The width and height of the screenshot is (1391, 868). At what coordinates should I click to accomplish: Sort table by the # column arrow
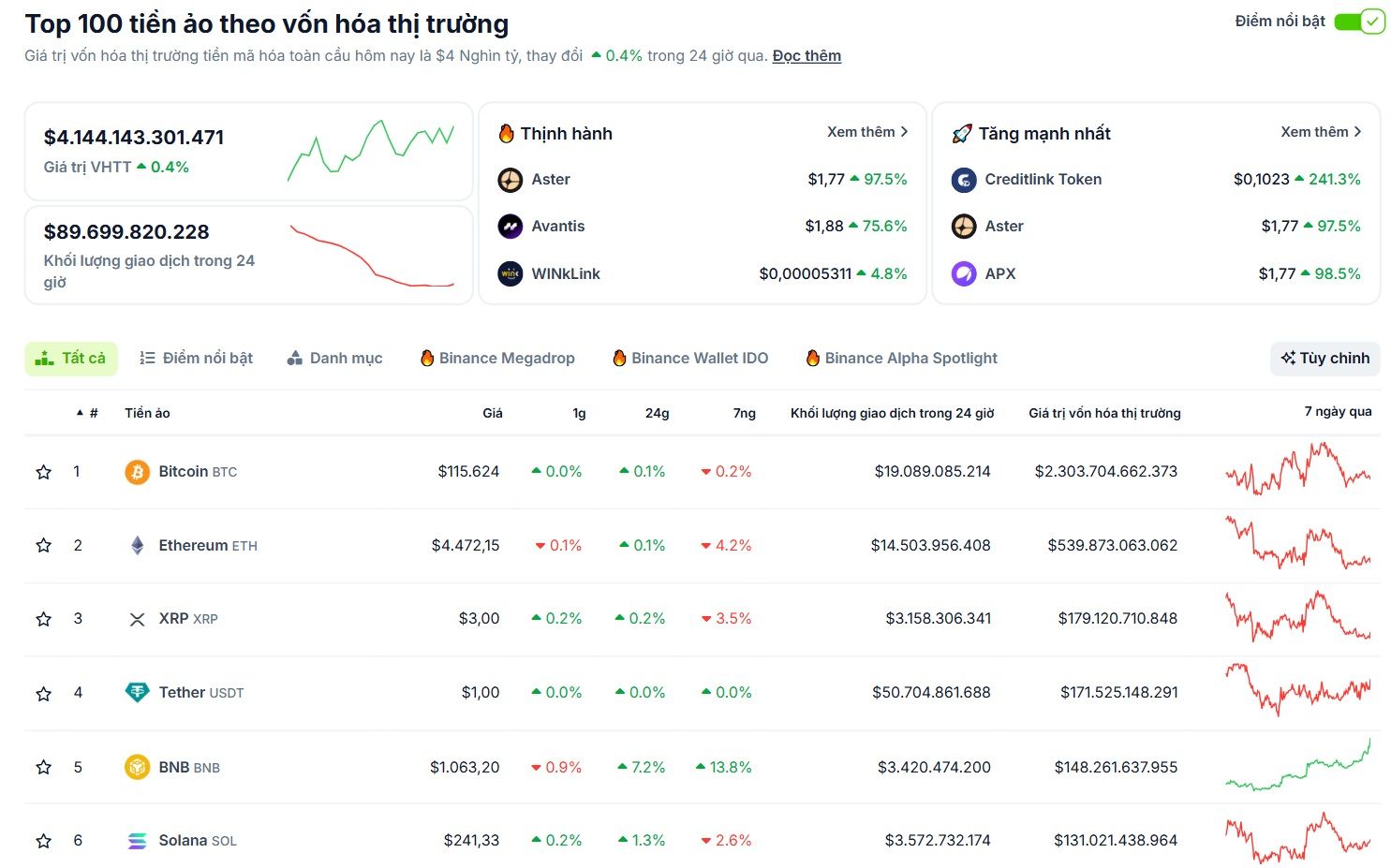pyautogui.click(x=81, y=412)
